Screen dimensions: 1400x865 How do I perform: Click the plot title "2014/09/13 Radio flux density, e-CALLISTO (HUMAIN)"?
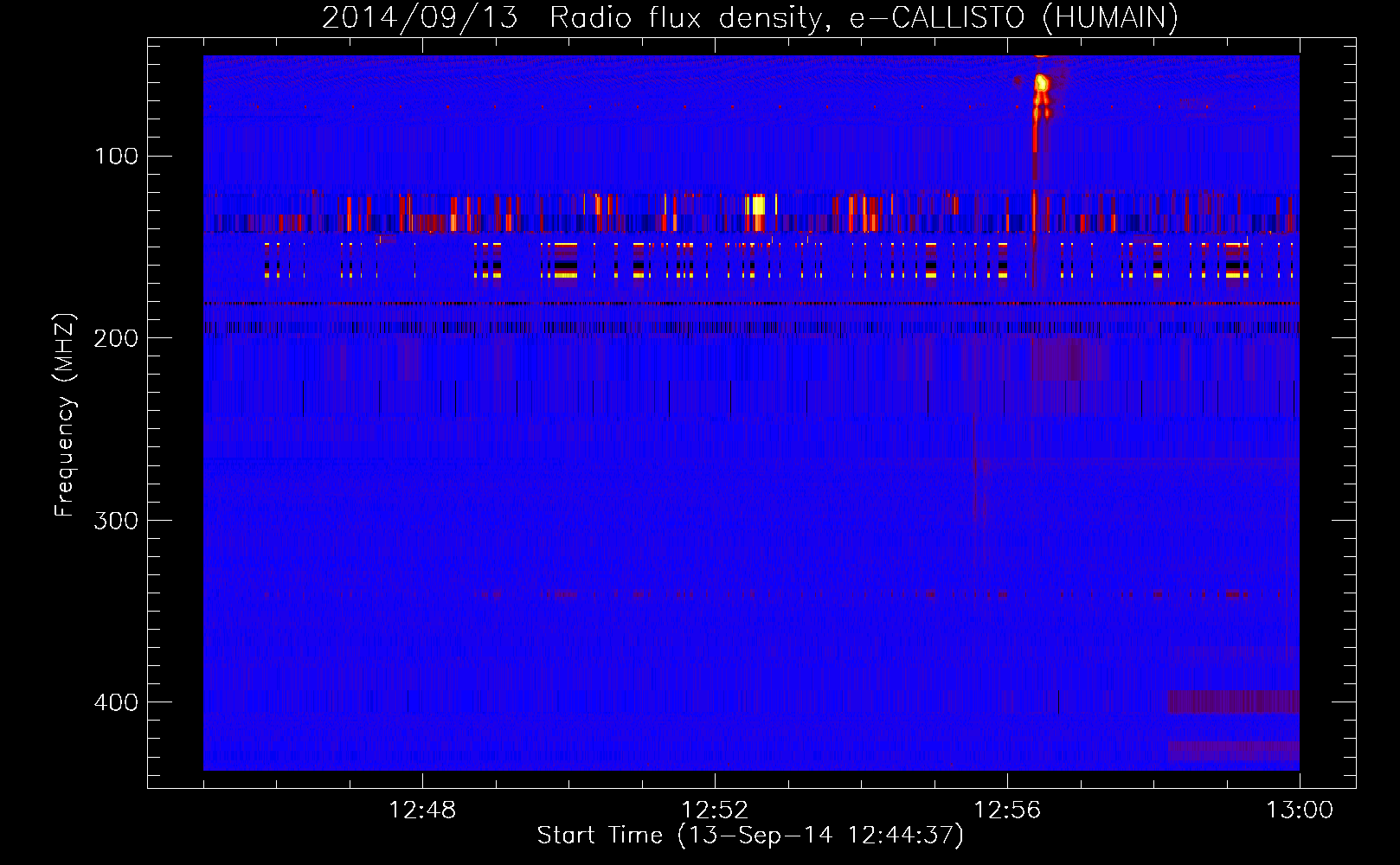pos(749,17)
